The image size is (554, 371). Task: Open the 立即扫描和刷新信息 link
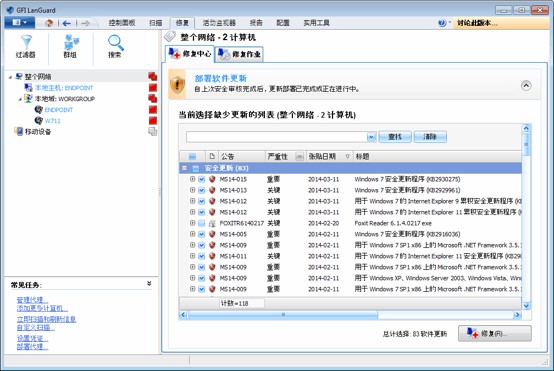click(x=46, y=319)
